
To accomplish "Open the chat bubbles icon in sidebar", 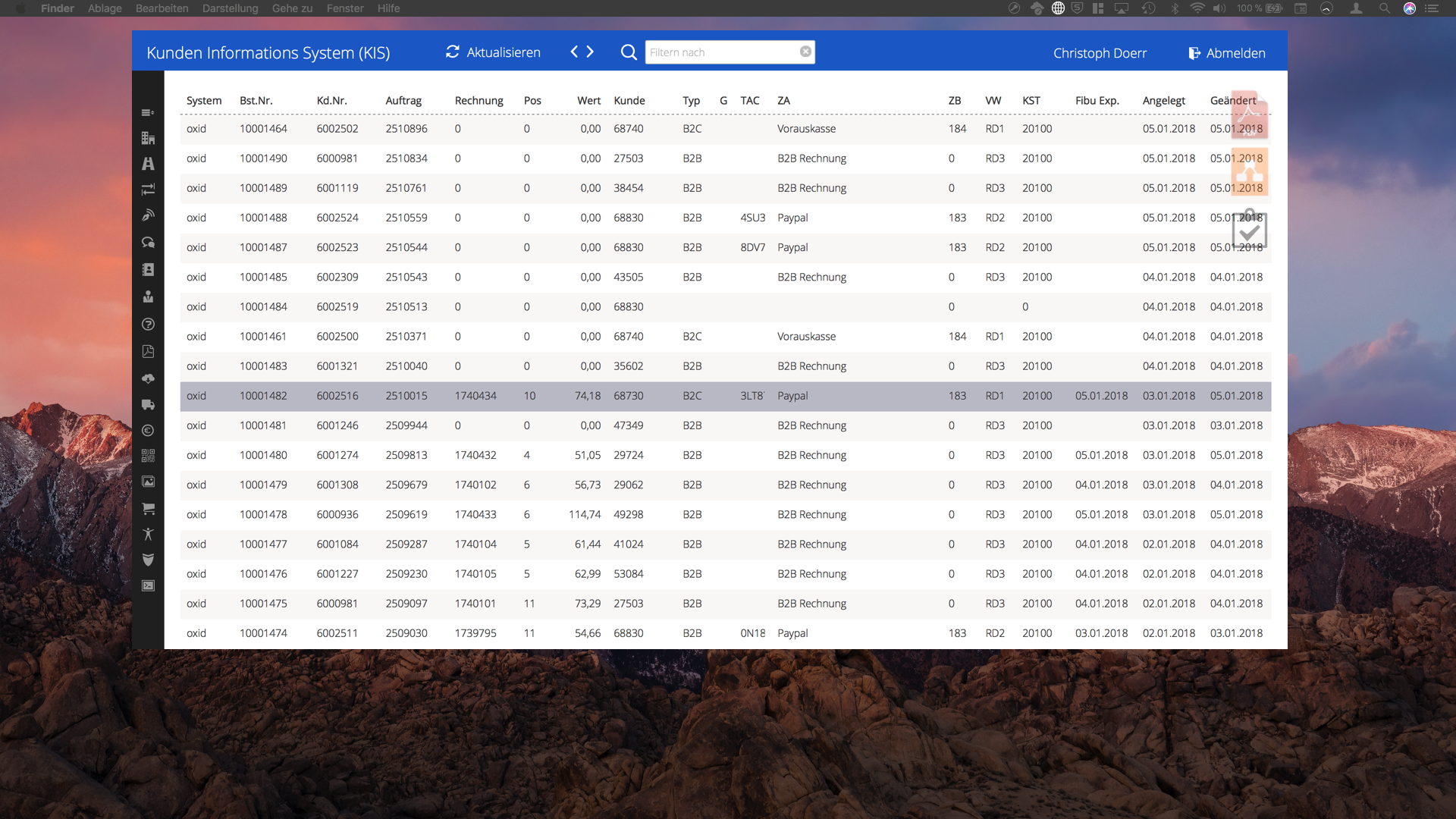I will (x=148, y=243).
